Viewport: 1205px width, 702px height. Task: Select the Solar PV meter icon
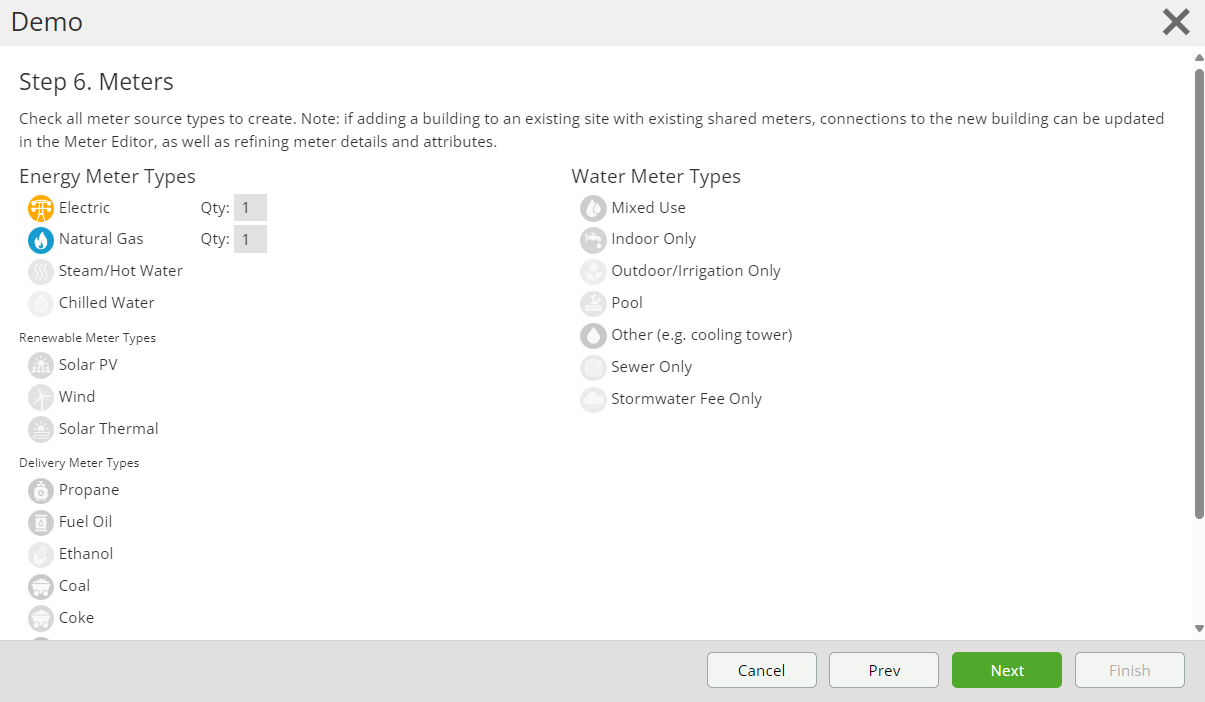click(x=41, y=366)
